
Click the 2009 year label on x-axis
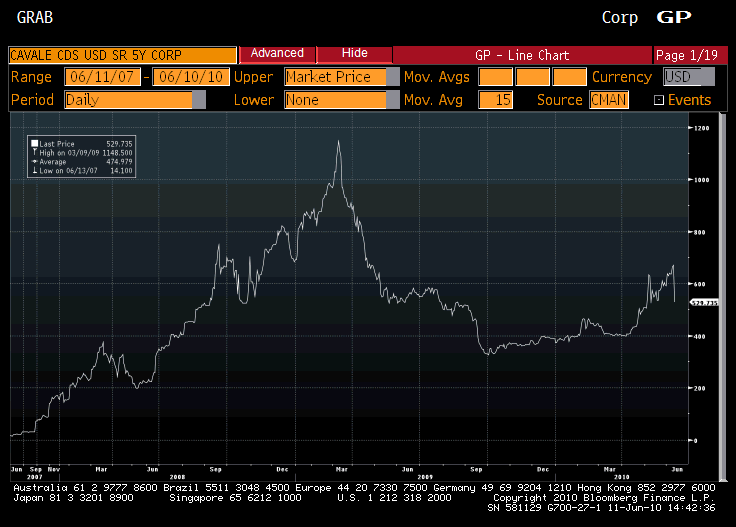point(425,477)
